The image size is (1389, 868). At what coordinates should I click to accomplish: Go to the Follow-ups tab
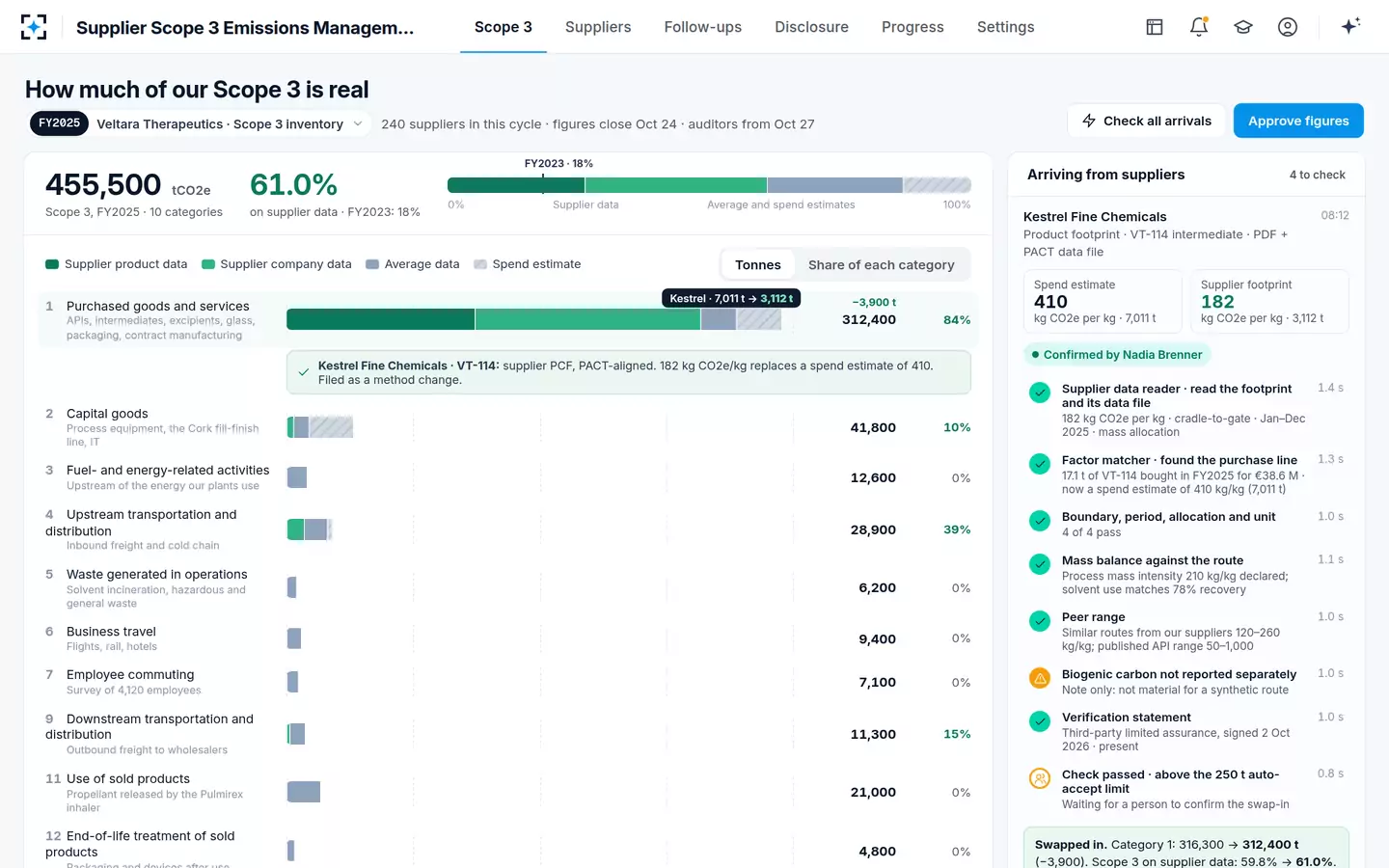[x=703, y=27]
